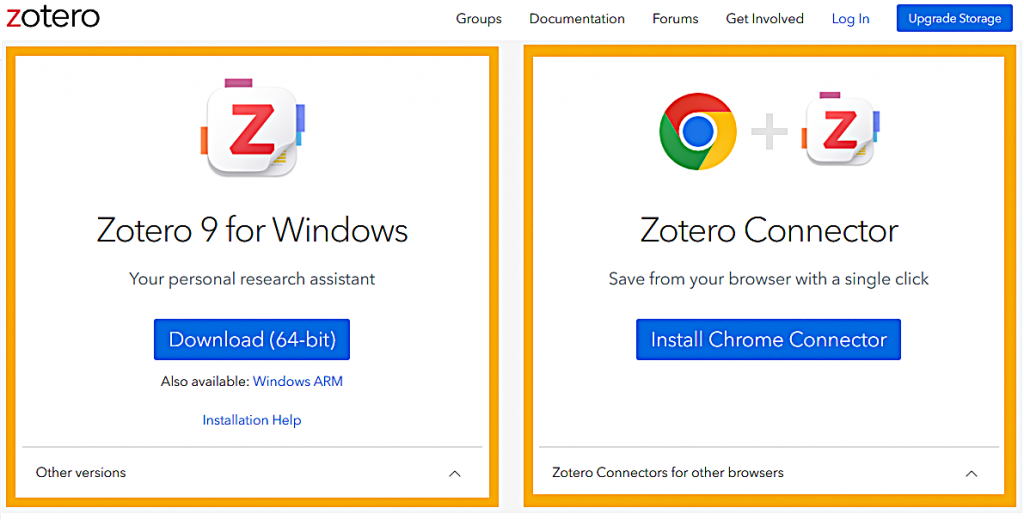Open the Installation Help link
Viewport: 1024px width, 520px height.
(x=252, y=420)
